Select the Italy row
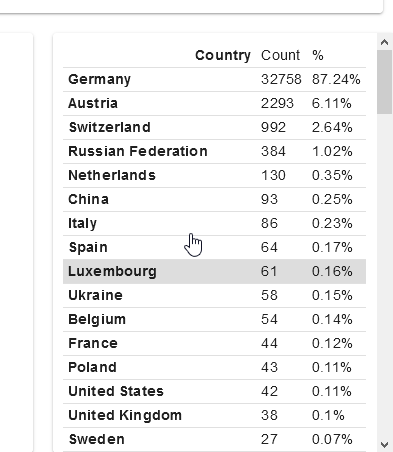This screenshot has height=452, width=393. click(x=214, y=224)
